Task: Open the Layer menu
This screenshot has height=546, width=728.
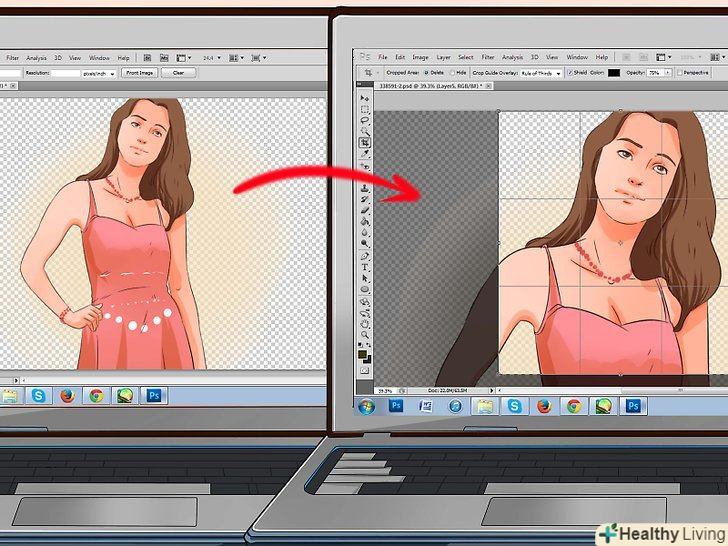Action: click(443, 57)
